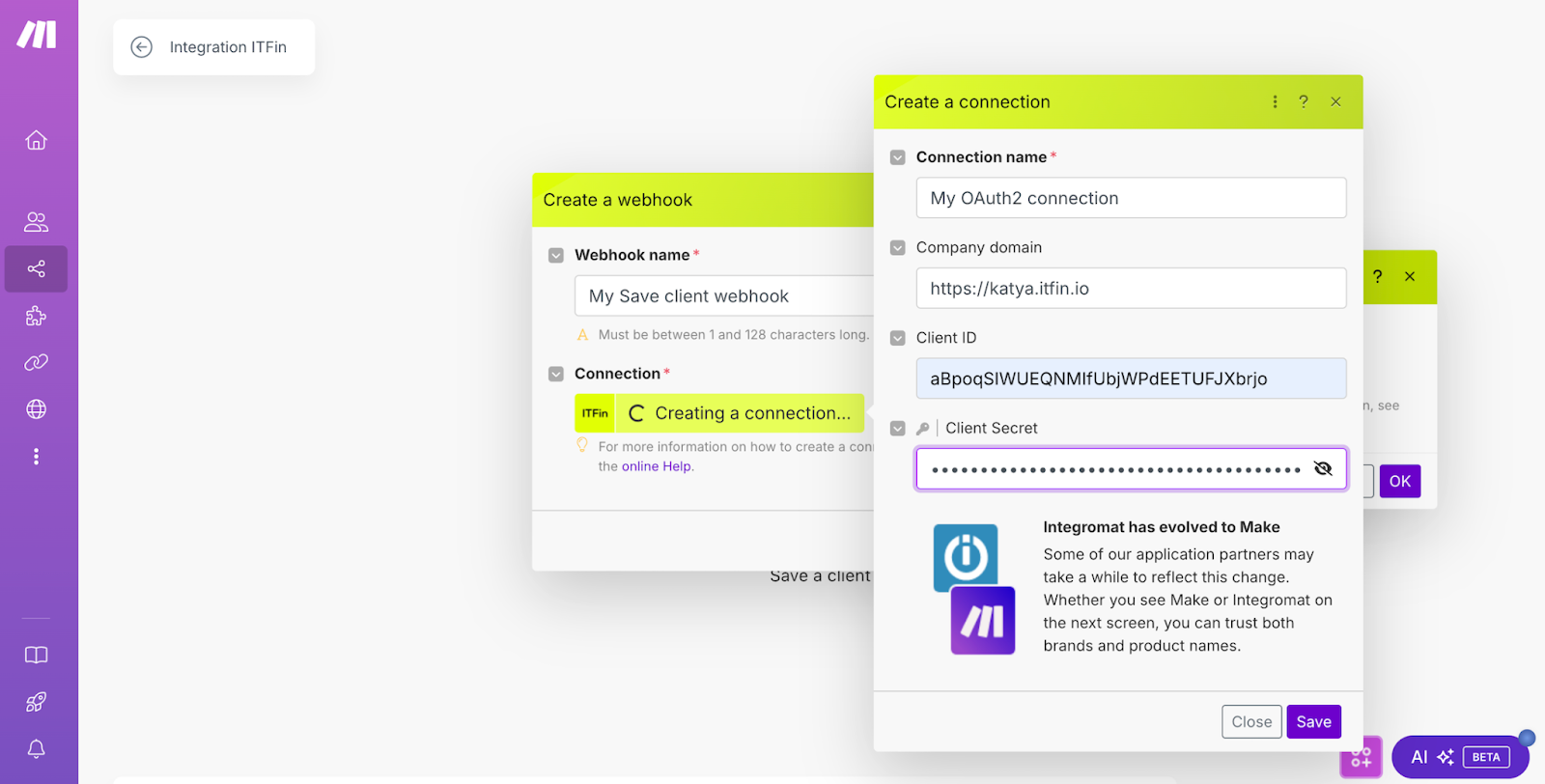Edit the Client ID input
Viewport: 1545px width, 784px height.
point(1131,378)
